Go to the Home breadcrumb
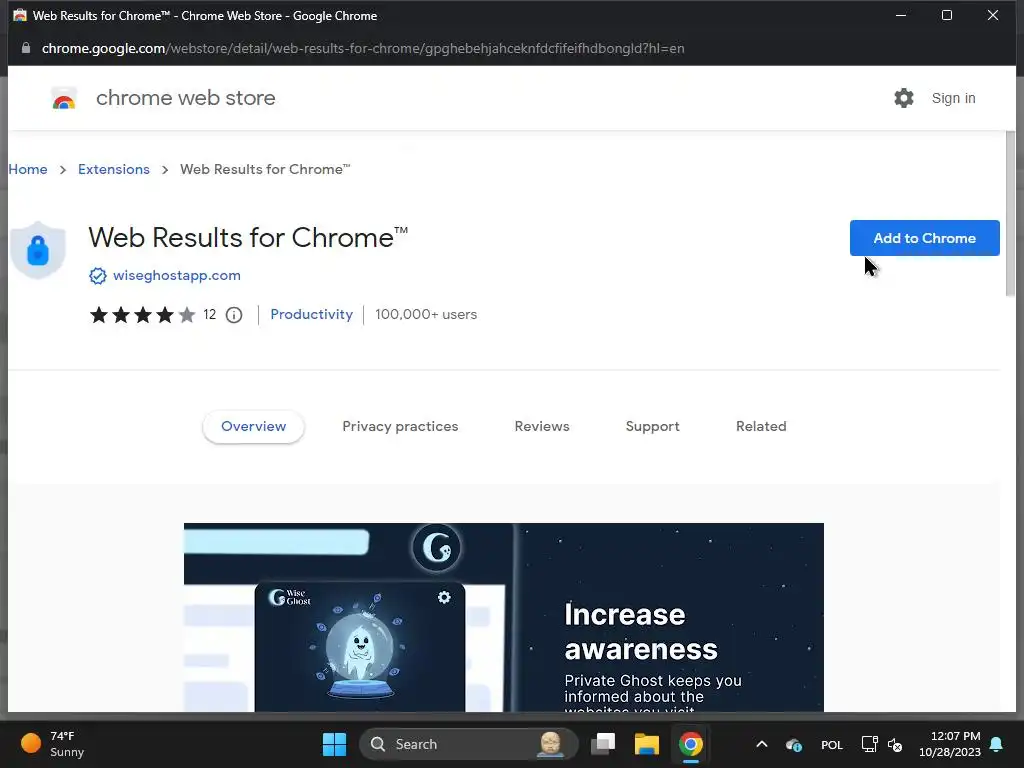Screen dimensions: 1024x768 coord(28,169)
